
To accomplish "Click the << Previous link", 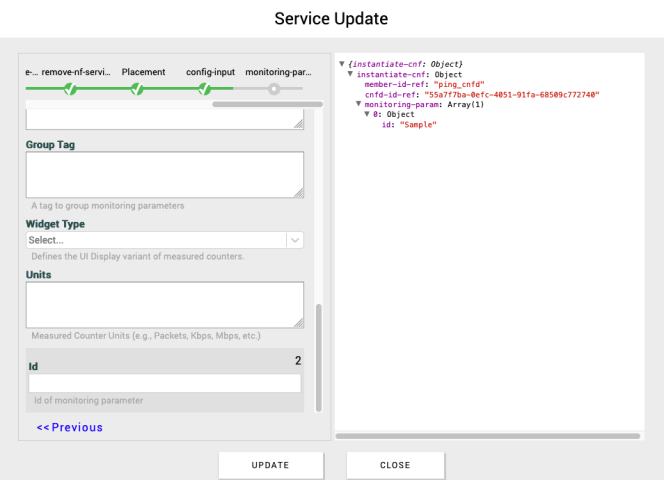I will coord(70,427).
